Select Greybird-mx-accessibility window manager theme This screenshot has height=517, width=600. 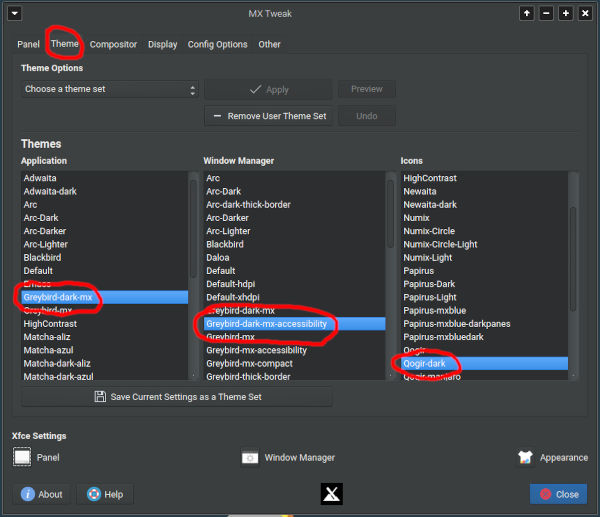tap(294, 350)
